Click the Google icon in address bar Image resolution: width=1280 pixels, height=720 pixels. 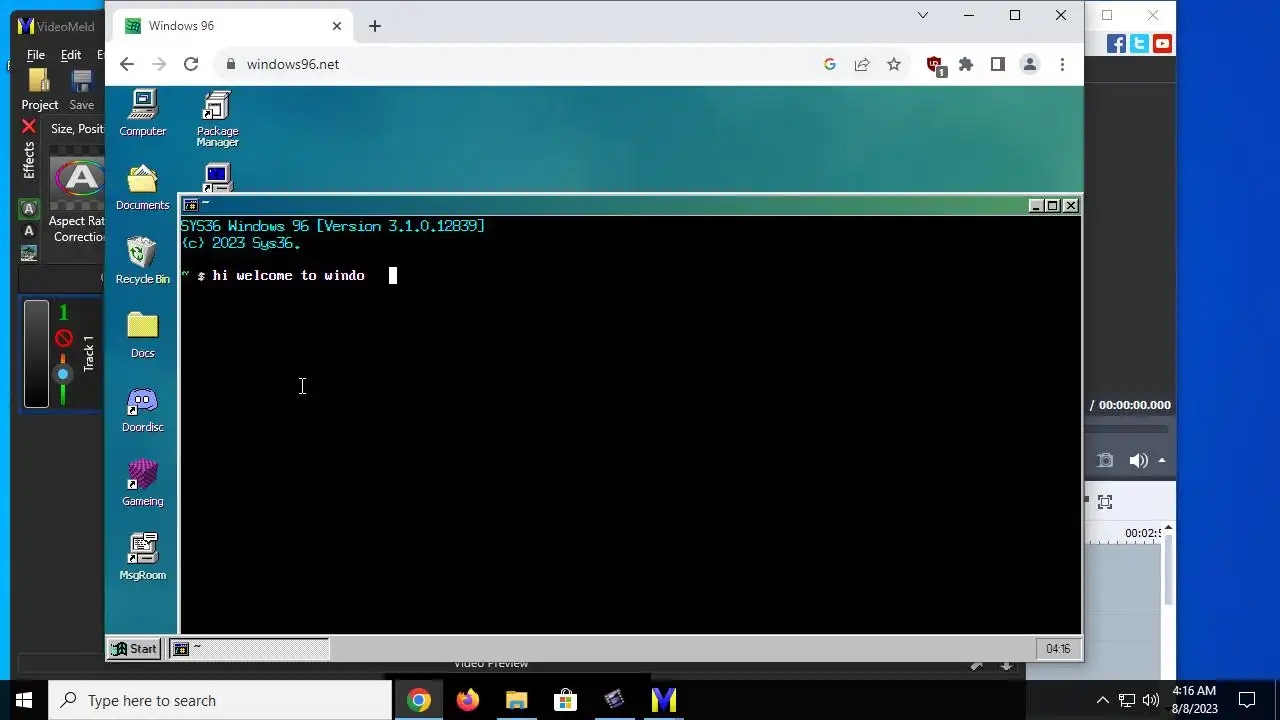[829, 64]
